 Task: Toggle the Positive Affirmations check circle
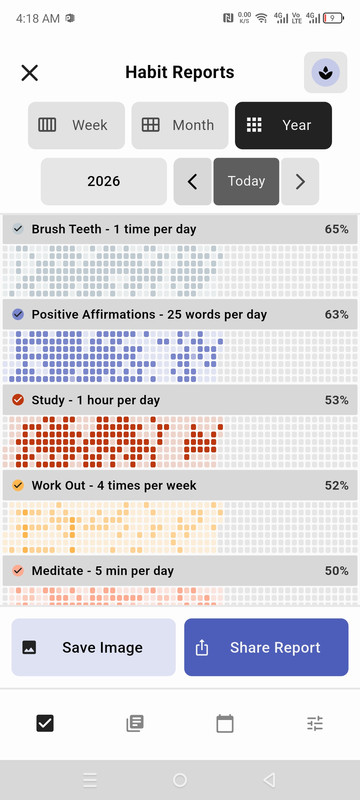[x=18, y=314]
